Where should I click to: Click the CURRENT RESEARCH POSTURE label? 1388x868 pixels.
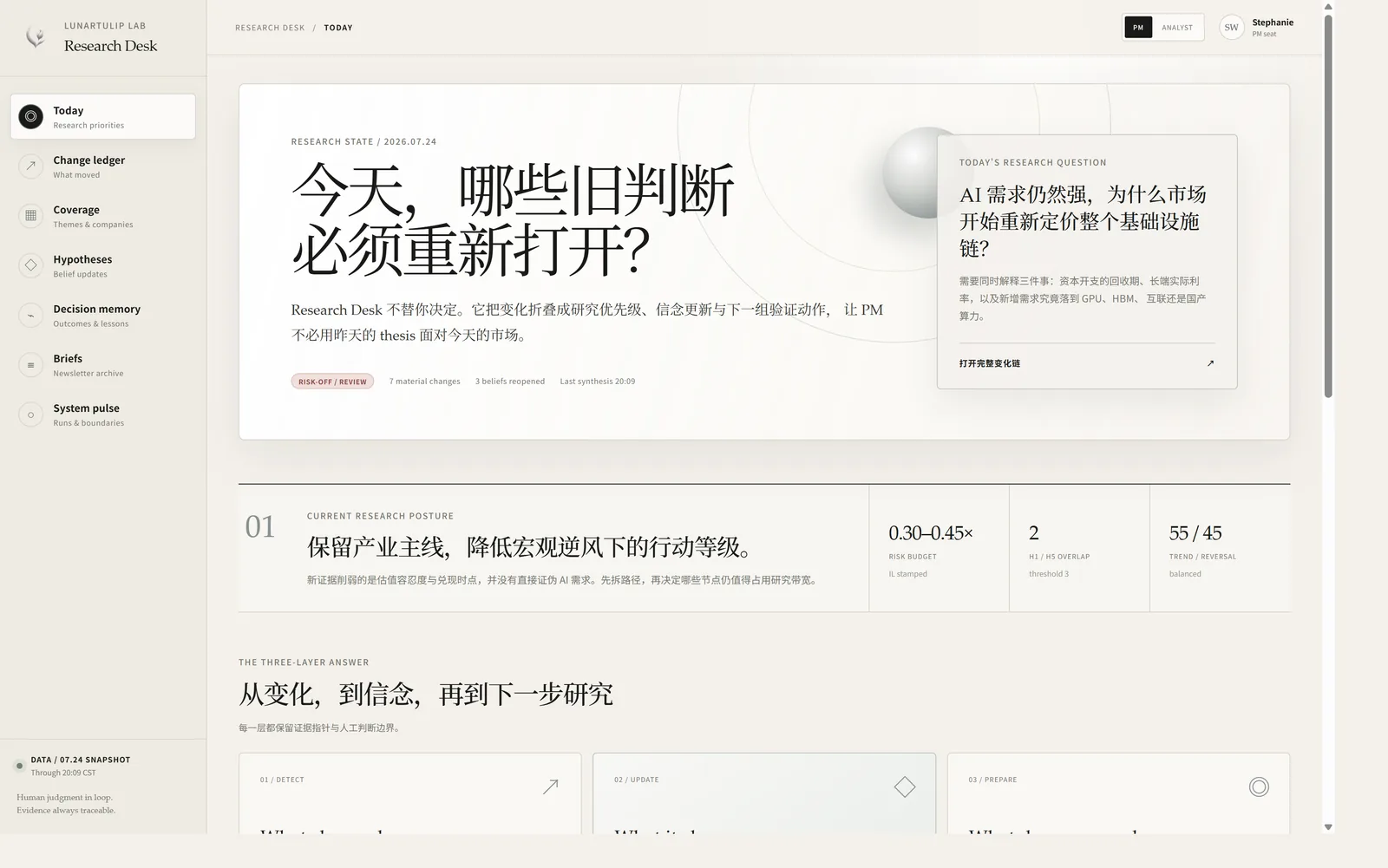380,516
